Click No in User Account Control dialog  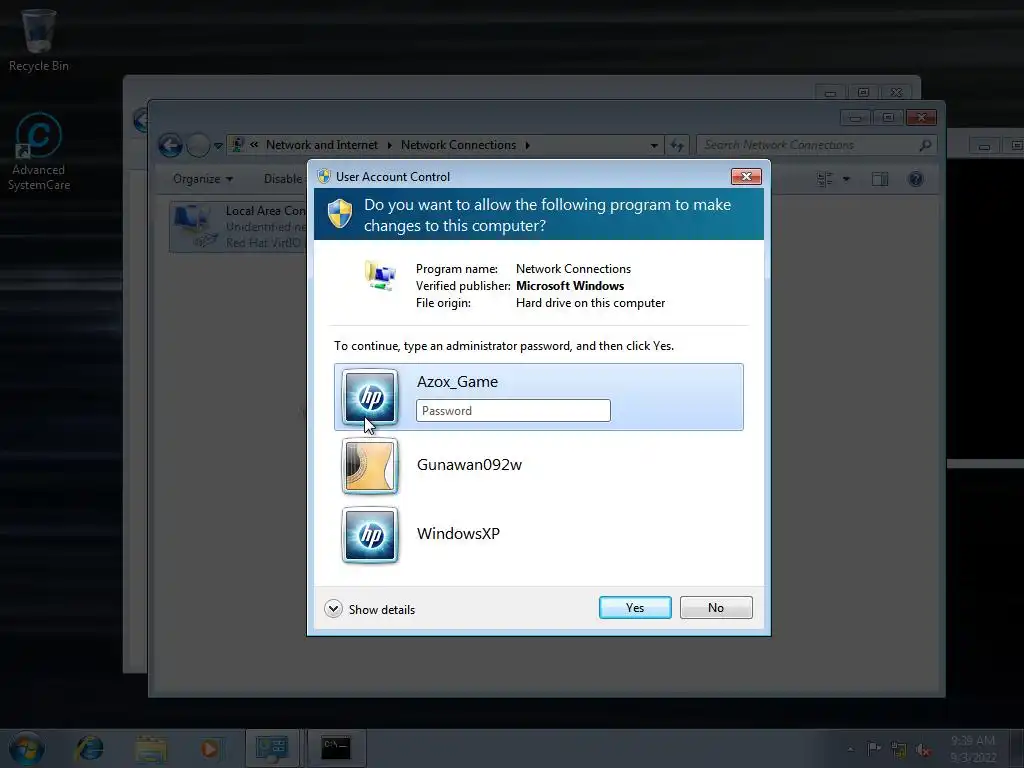pos(716,607)
